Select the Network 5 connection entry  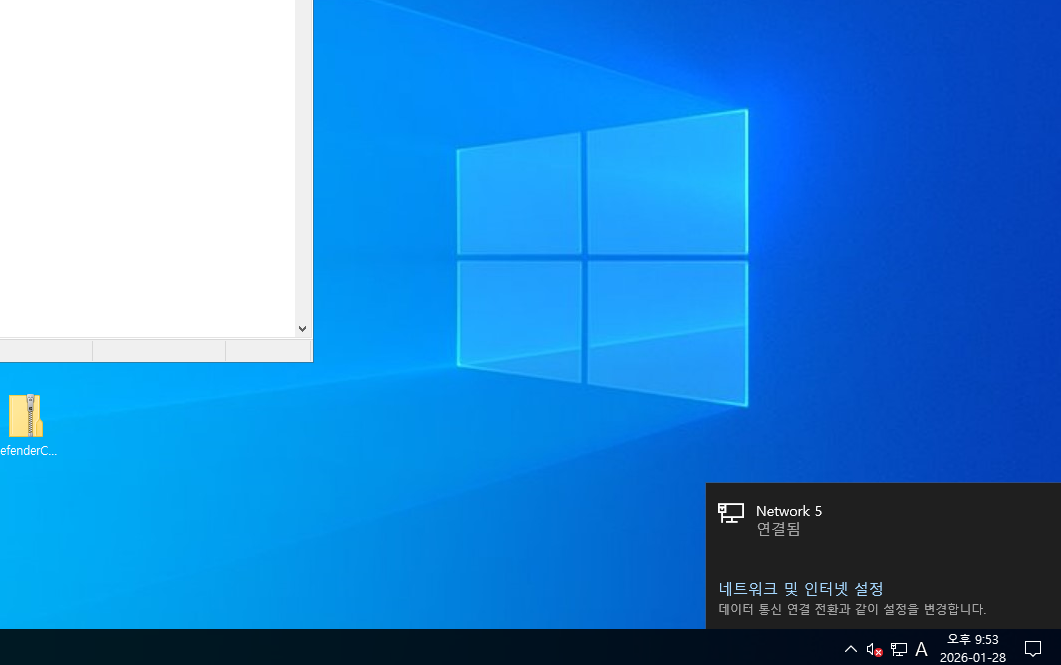[x=883, y=520]
